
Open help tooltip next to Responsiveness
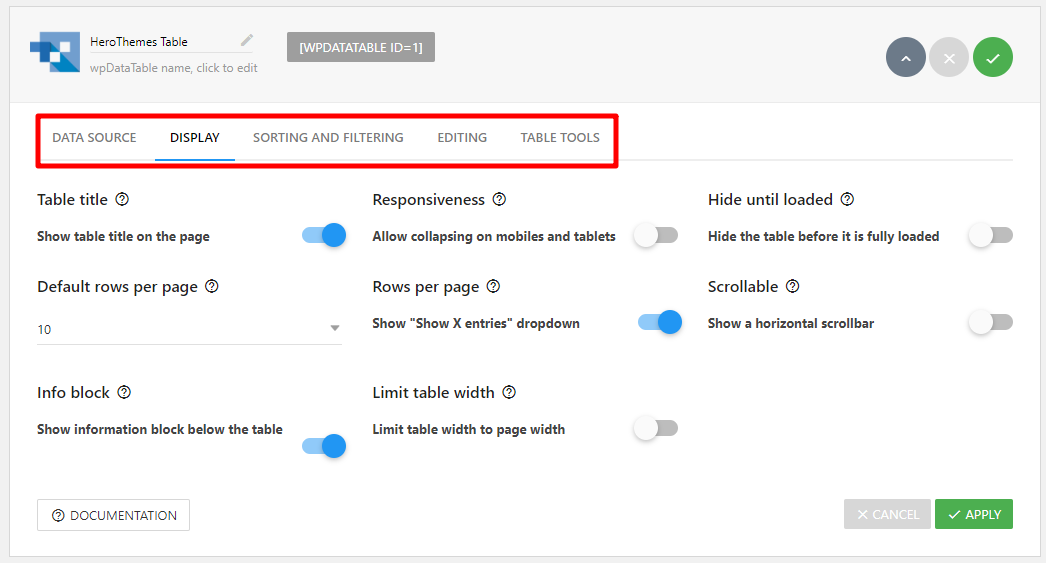click(499, 200)
